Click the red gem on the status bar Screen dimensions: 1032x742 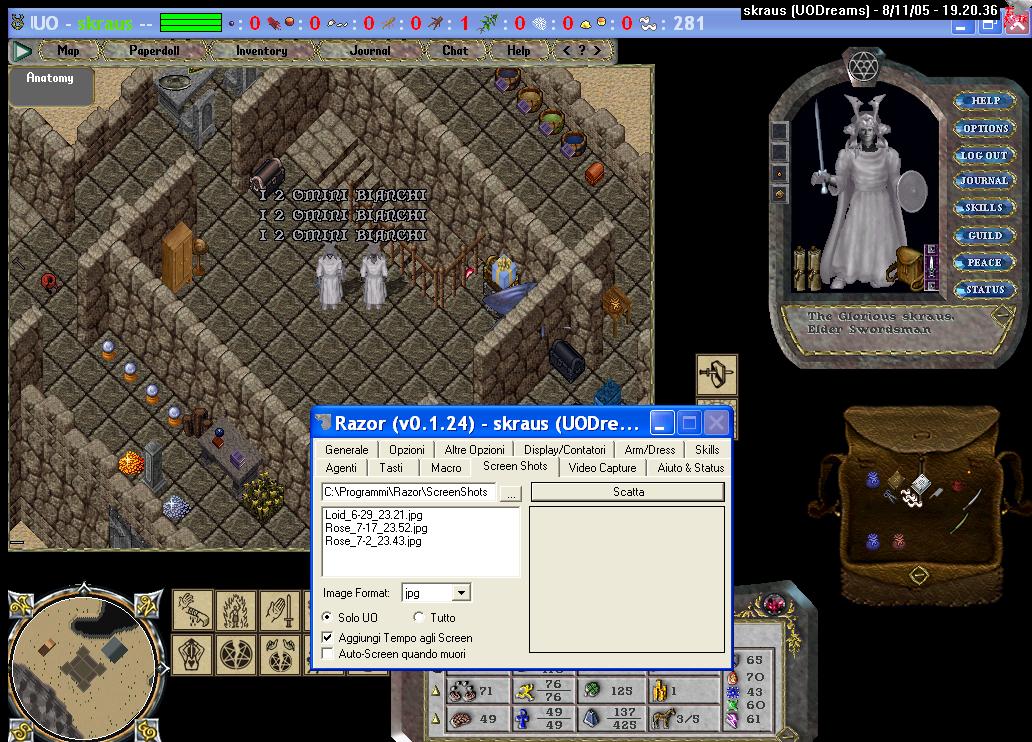[x=774, y=603]
